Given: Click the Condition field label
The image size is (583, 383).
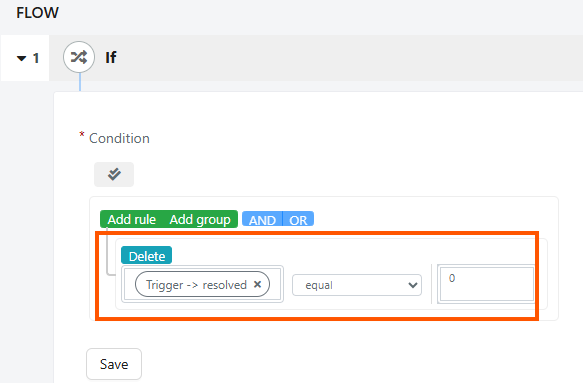Looking at the screenshot, I should pos(119,138).
